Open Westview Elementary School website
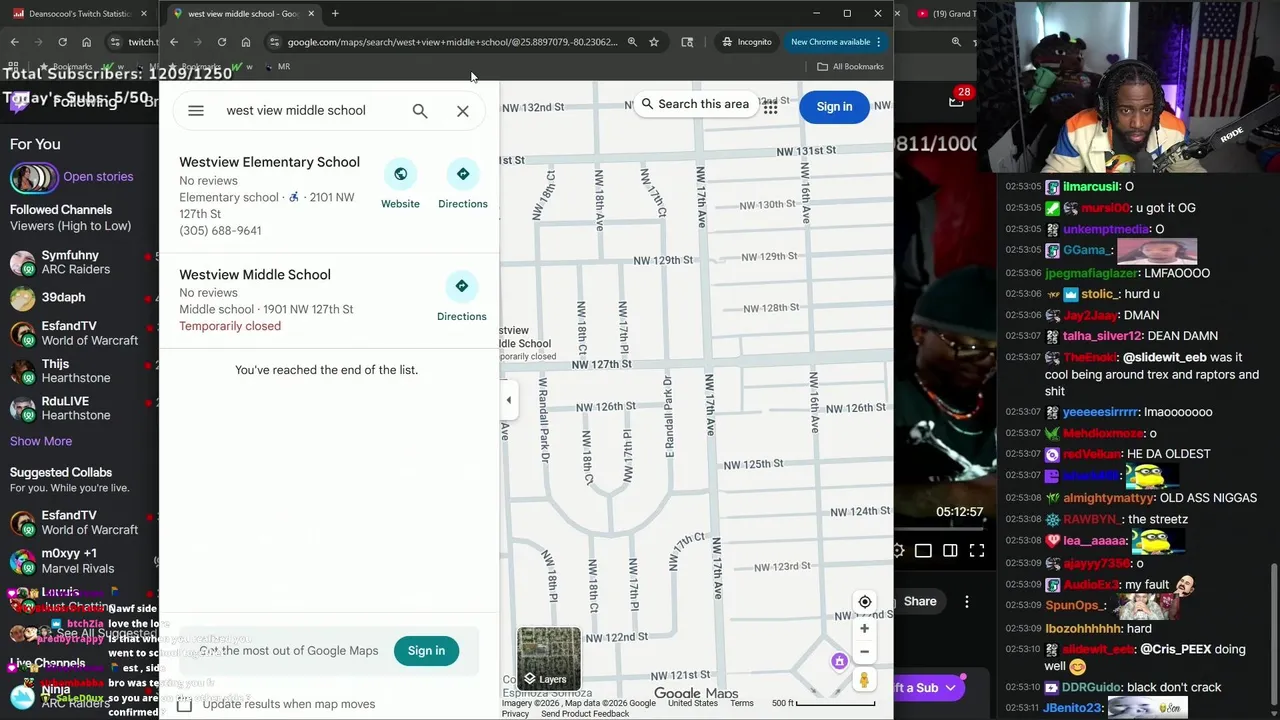Screen dimensions: 1280x720 pyautogui.click(x=400, y=185)
